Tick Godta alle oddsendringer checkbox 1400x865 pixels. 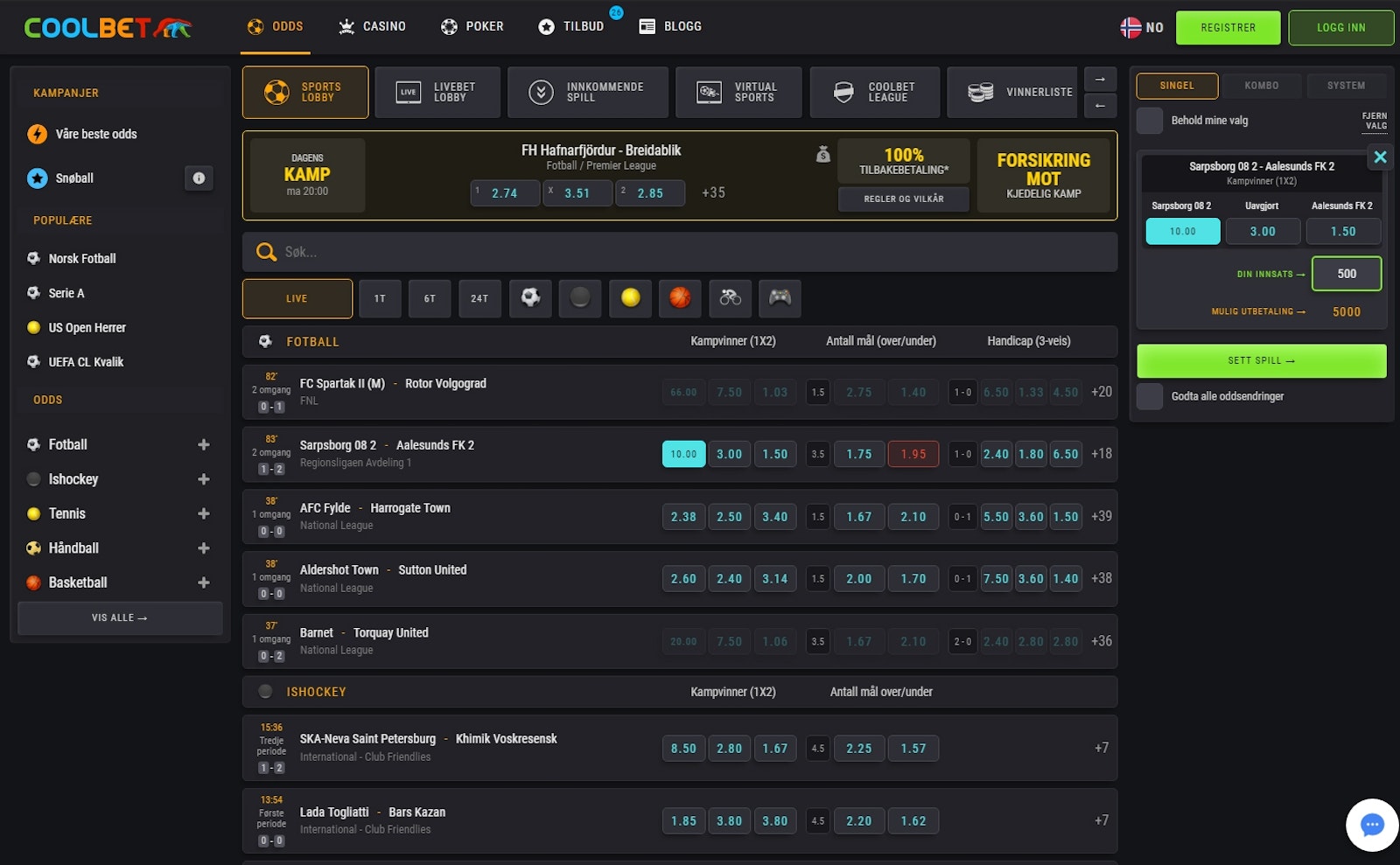[x=1150, y=396]
